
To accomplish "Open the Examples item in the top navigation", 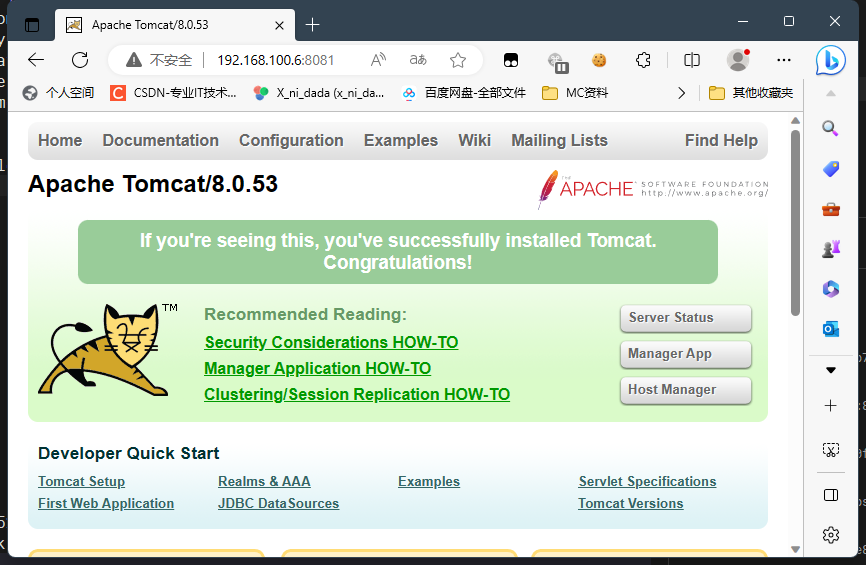I will [x=400, y=141].
